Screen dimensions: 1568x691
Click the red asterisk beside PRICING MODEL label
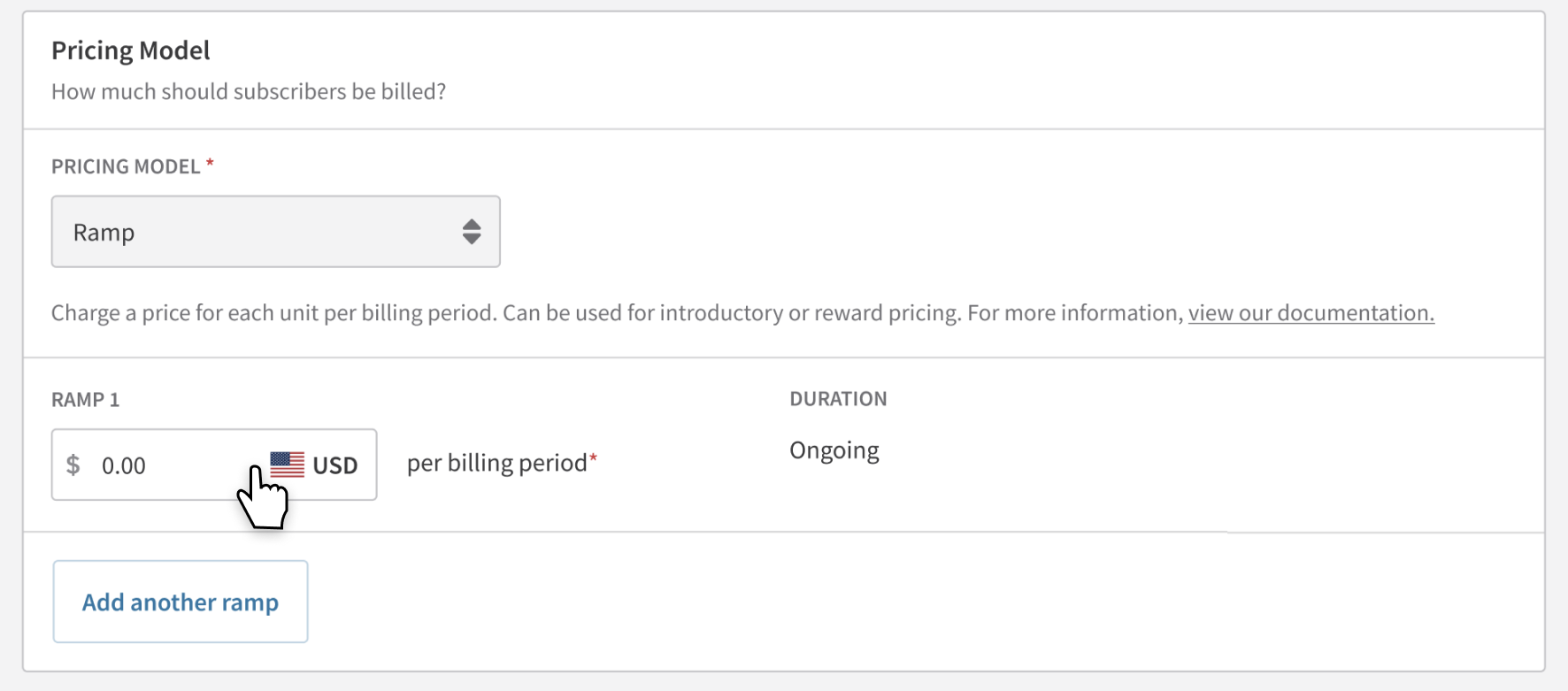click(210, 164)
